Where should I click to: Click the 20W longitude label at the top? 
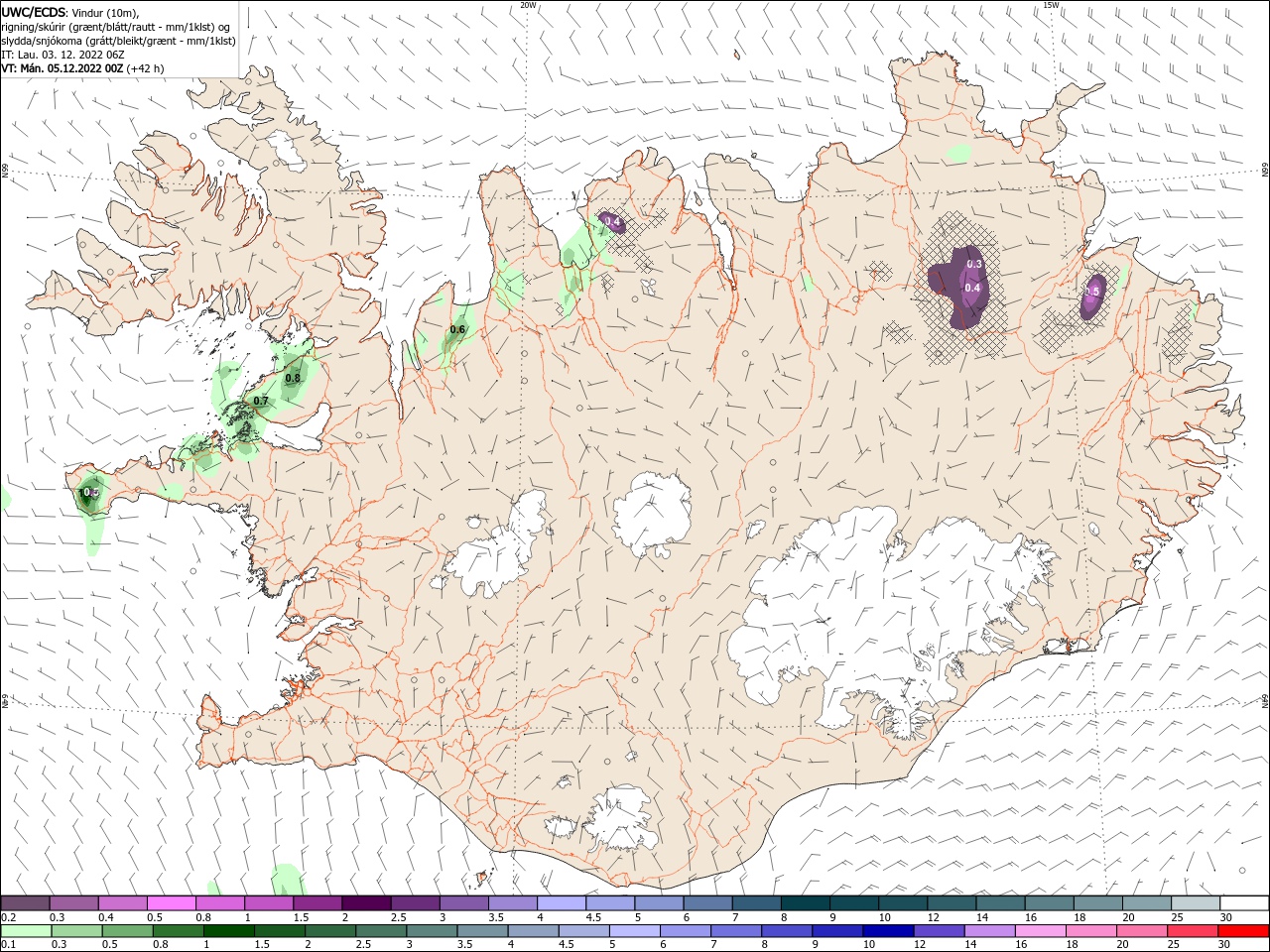tap(529, 5)
